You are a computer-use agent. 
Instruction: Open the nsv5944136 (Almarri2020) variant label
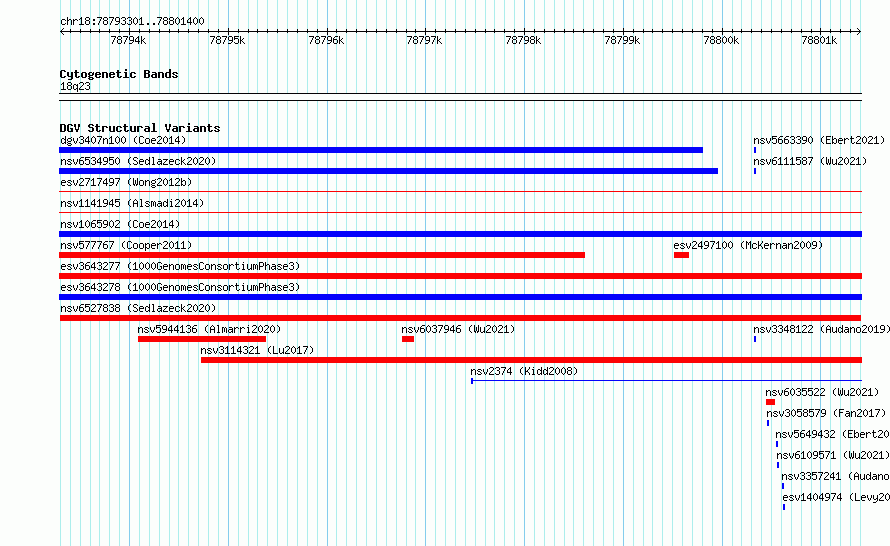coord(209,329)
